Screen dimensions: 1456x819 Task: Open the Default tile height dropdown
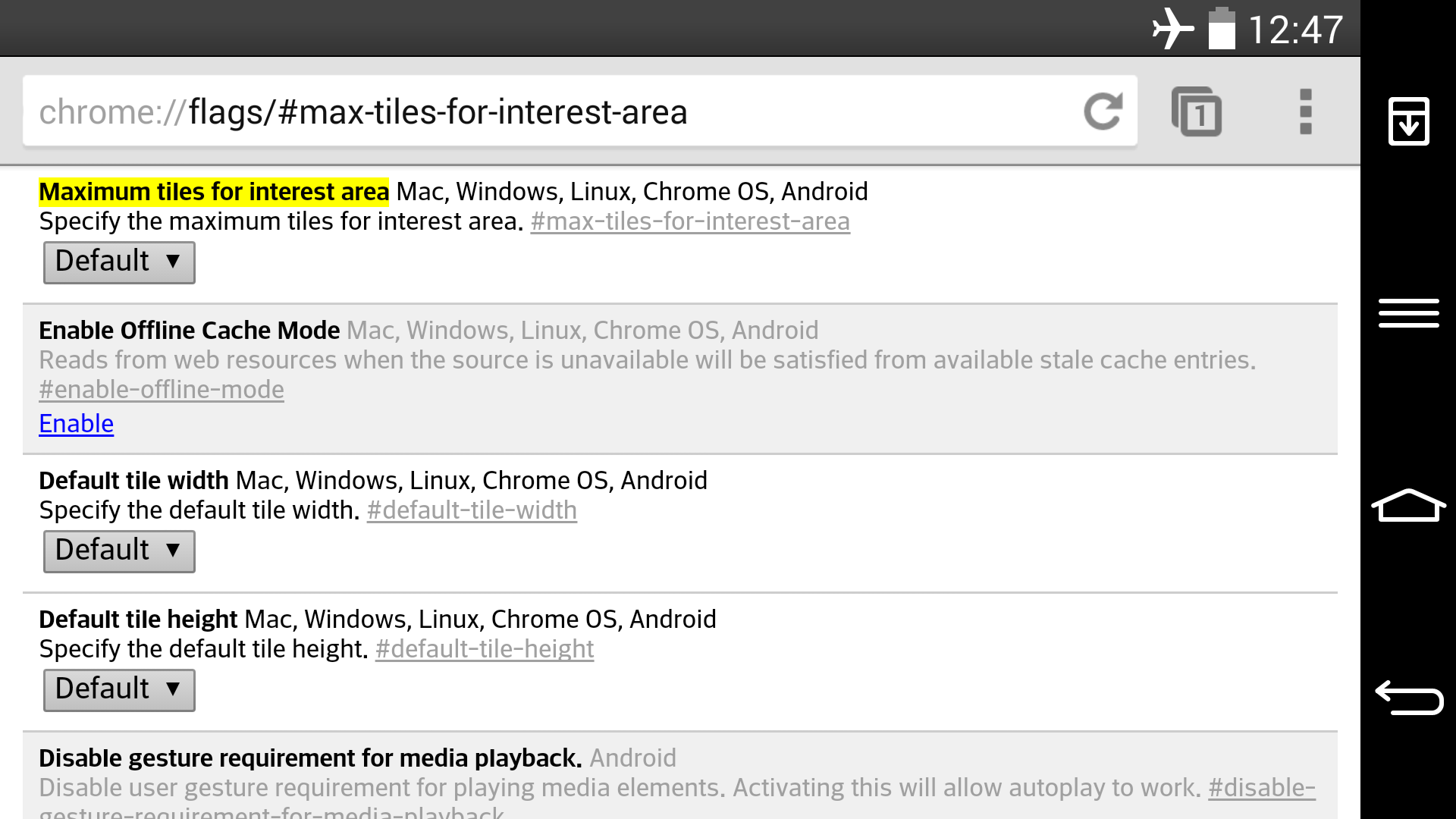(x=119, y=690)
